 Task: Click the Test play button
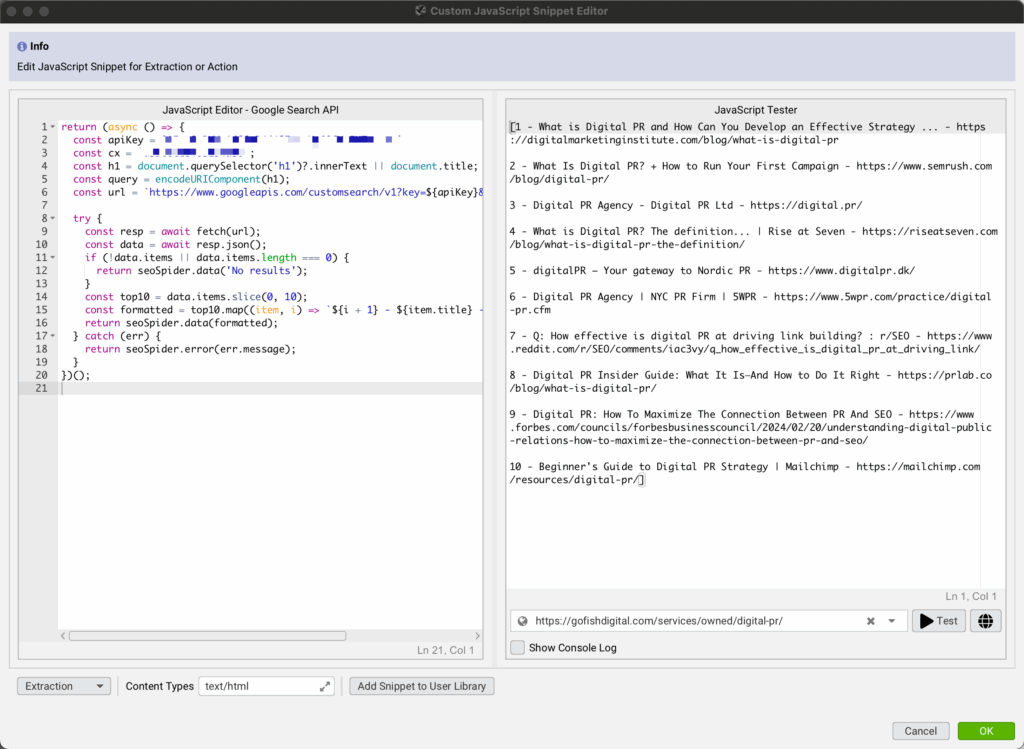click(938, 621)
